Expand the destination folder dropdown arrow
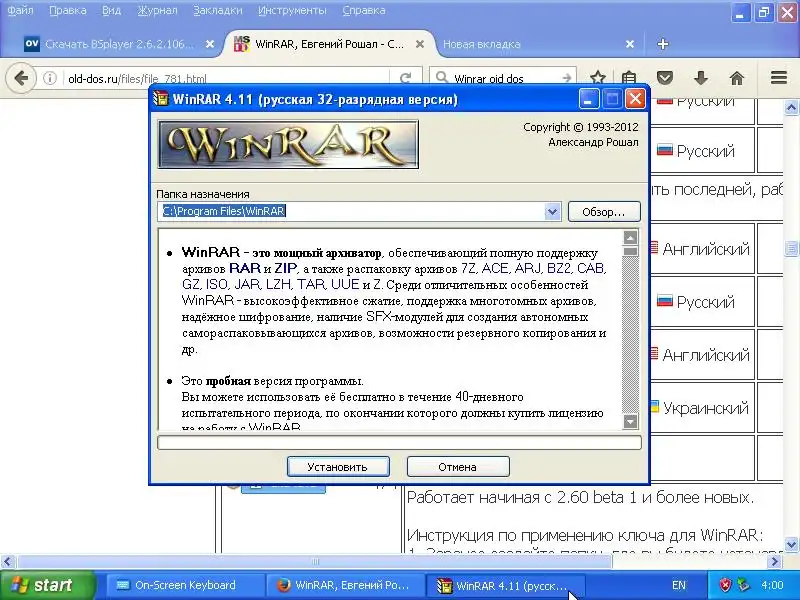 (x=552, y=211)
